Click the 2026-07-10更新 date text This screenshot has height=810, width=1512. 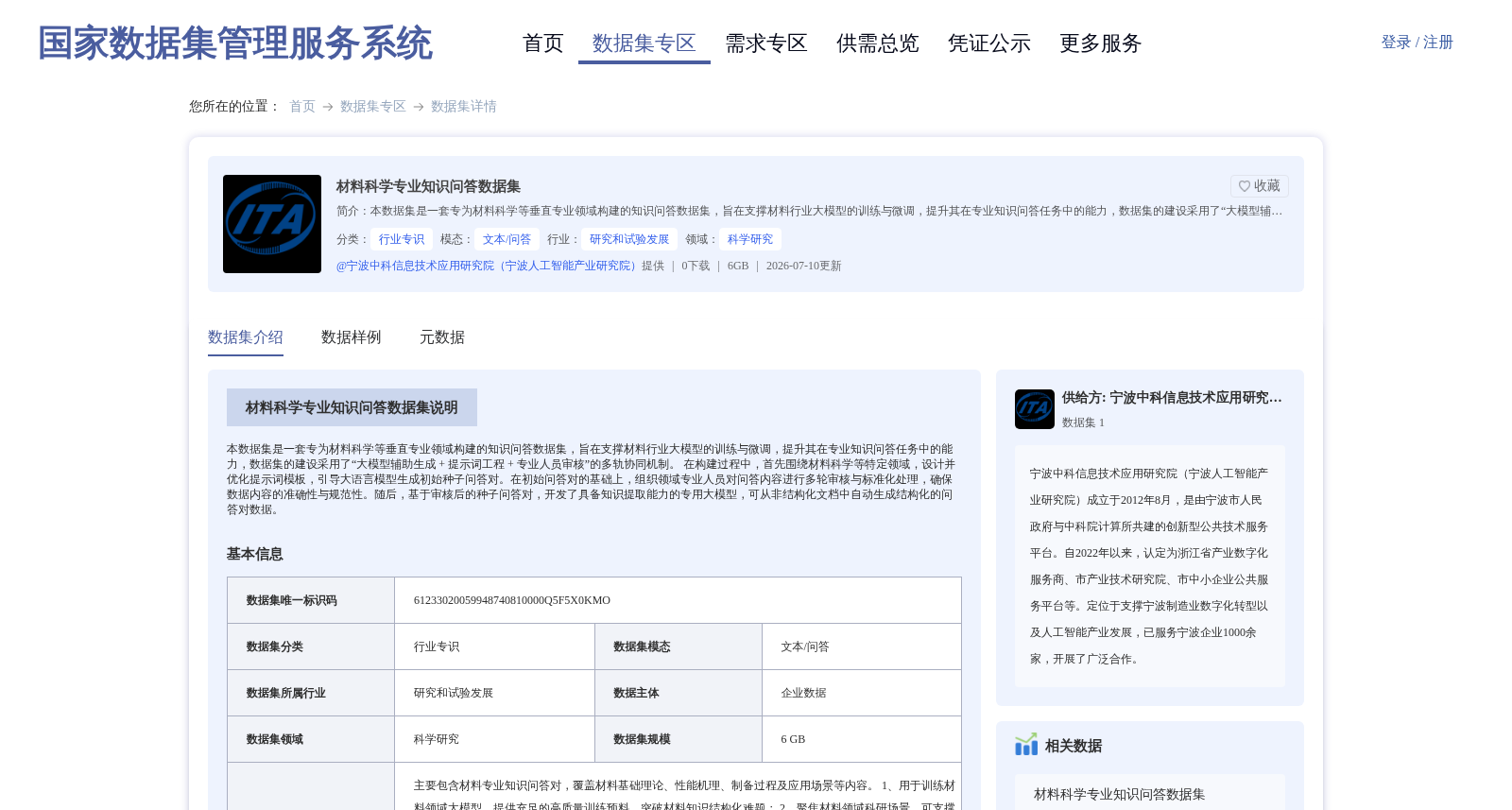(804, 266)
